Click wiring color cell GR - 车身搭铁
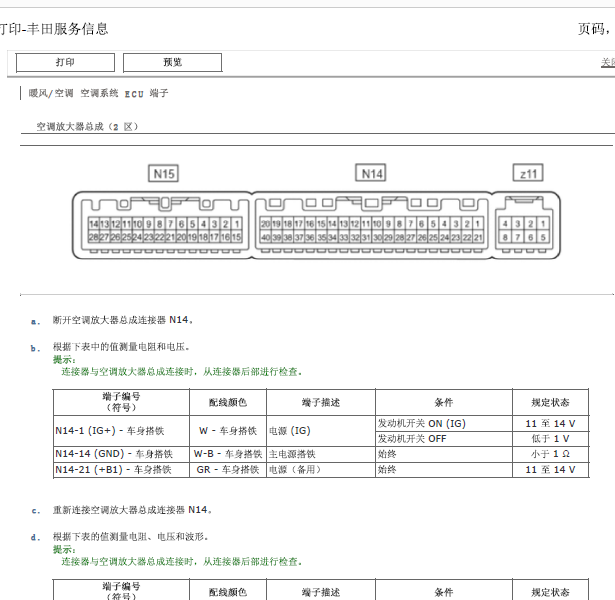The image size is (615, 600). coord(228,470)
